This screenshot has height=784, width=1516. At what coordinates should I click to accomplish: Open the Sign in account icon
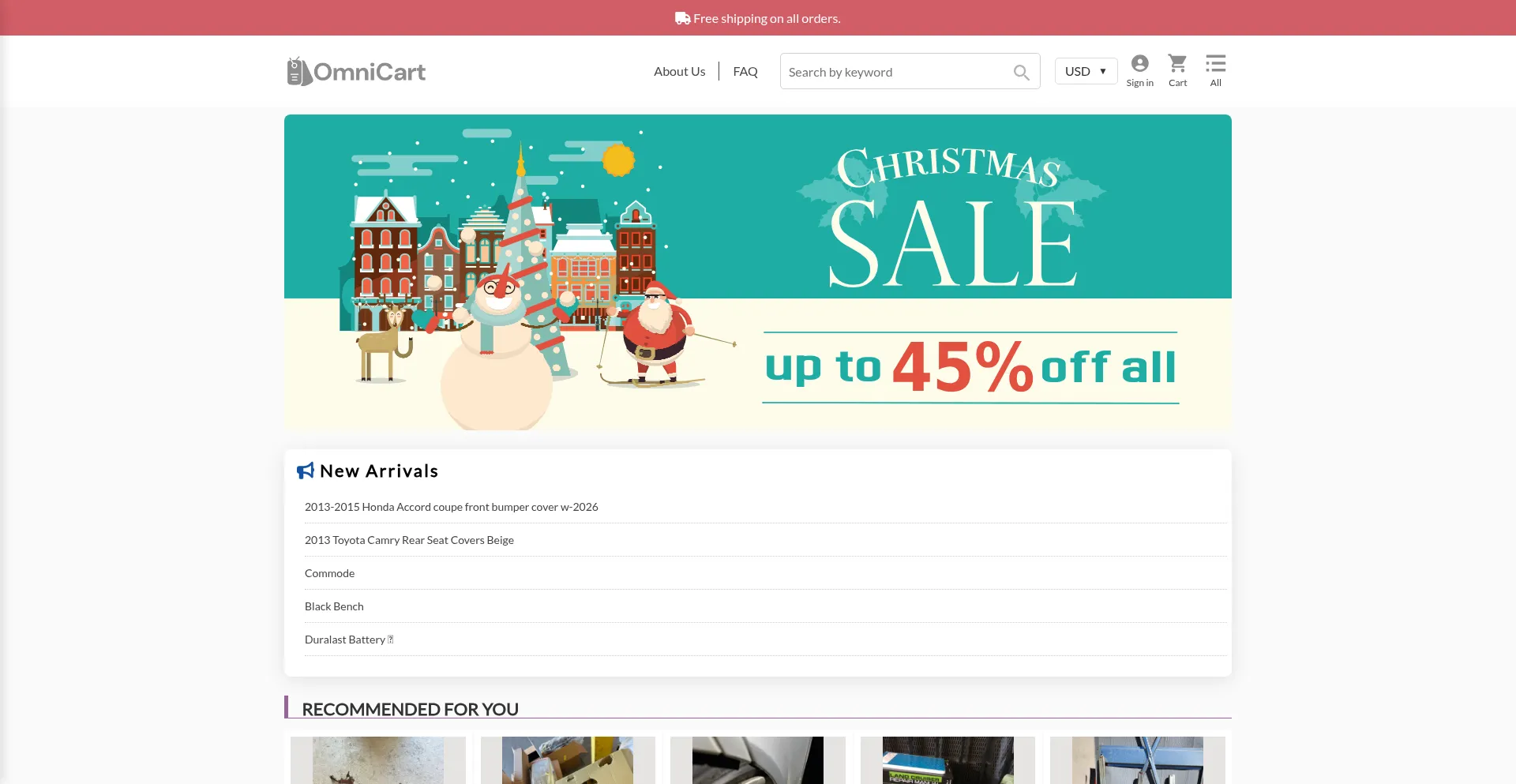[1139, 71]
